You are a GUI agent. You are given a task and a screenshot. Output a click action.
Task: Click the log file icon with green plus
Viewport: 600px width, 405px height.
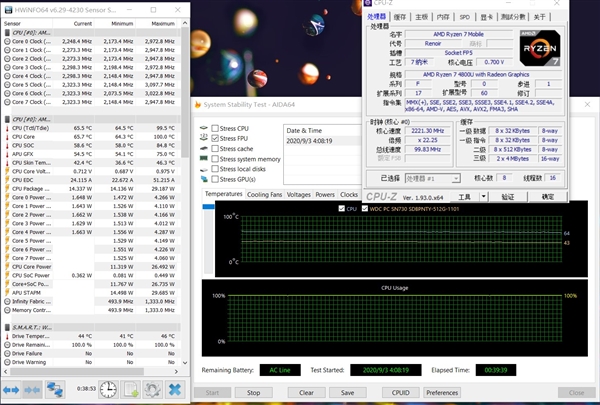tap(128, 388)
